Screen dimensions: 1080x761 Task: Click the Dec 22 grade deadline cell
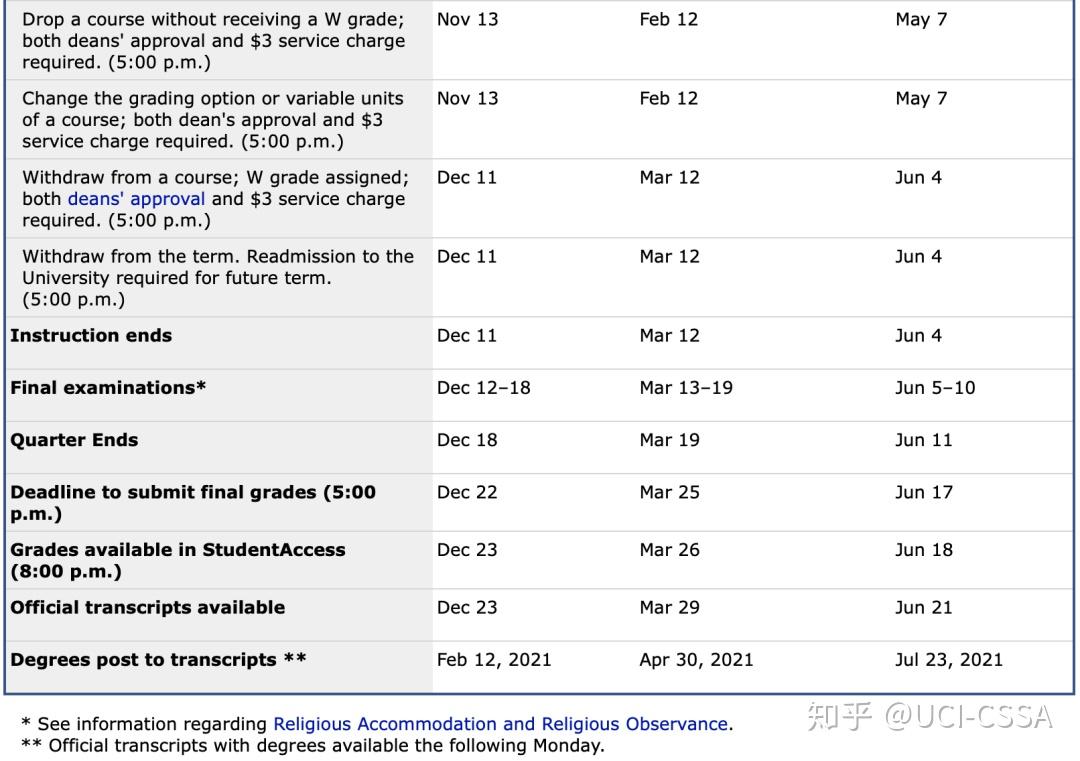pos(467,492)
